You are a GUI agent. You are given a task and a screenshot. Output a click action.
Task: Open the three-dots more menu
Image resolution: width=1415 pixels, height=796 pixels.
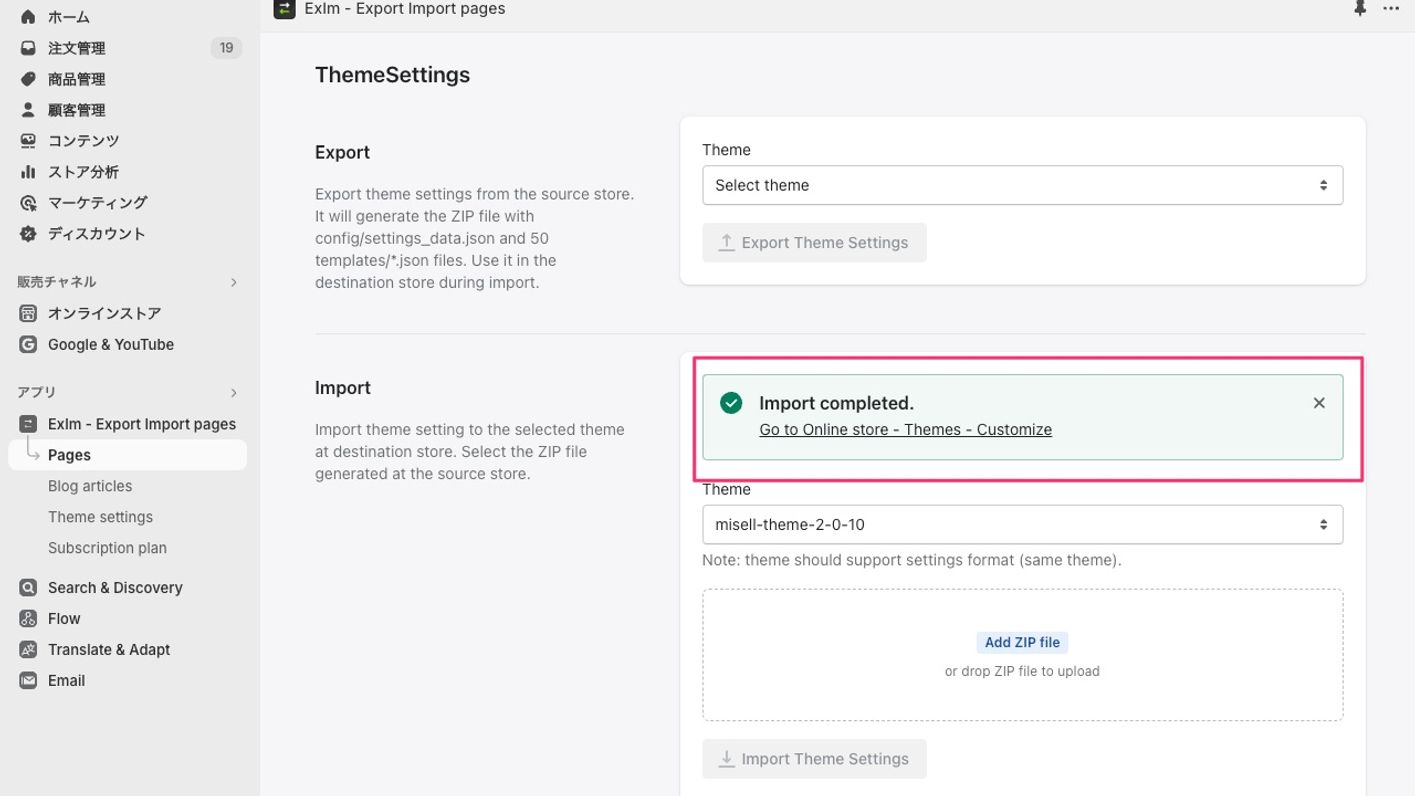point(1391,8)
